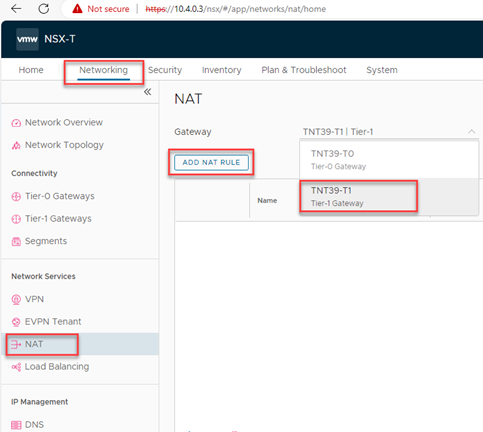
Task: Click the Gateway field label
Action: tap(193, 132)
